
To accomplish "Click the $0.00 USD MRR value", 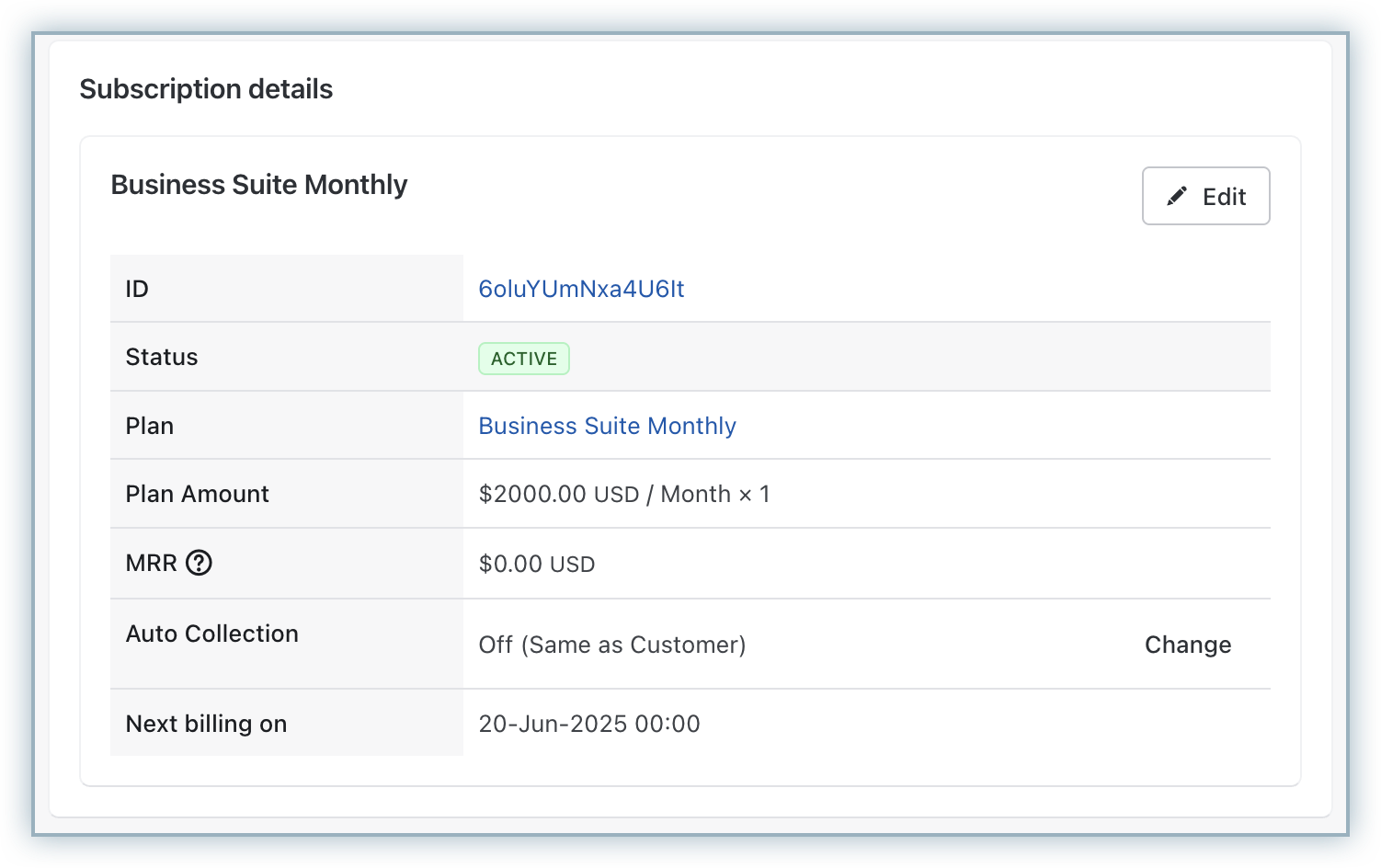I will click(x=536, y=564).
